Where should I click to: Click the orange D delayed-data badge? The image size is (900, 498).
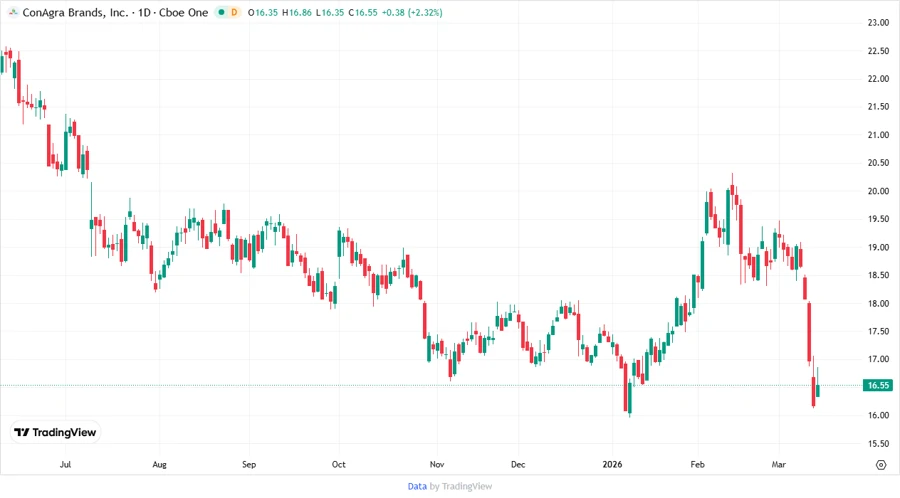[x=234, y=12]
